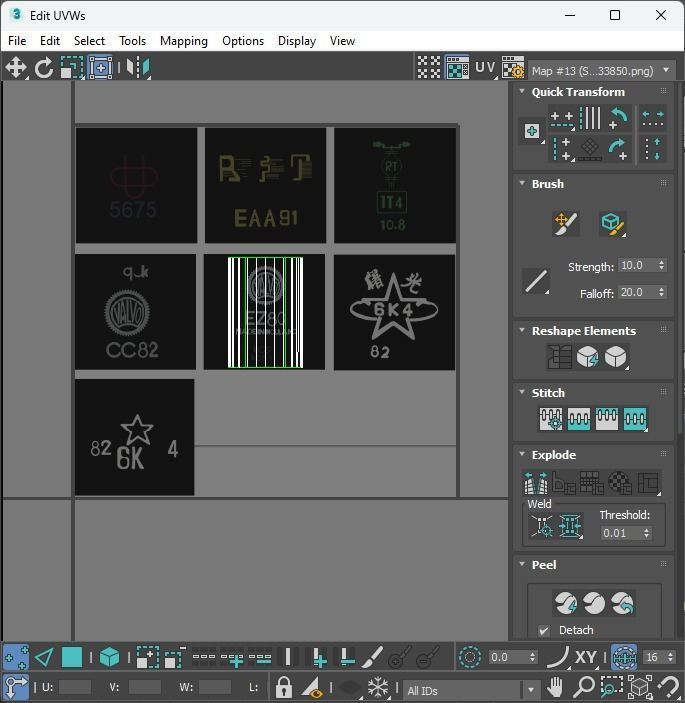The height and width of the screenshot is (703, 685).
Task: Open the Map #13 texture dropdown
Action: click(601, 71)
